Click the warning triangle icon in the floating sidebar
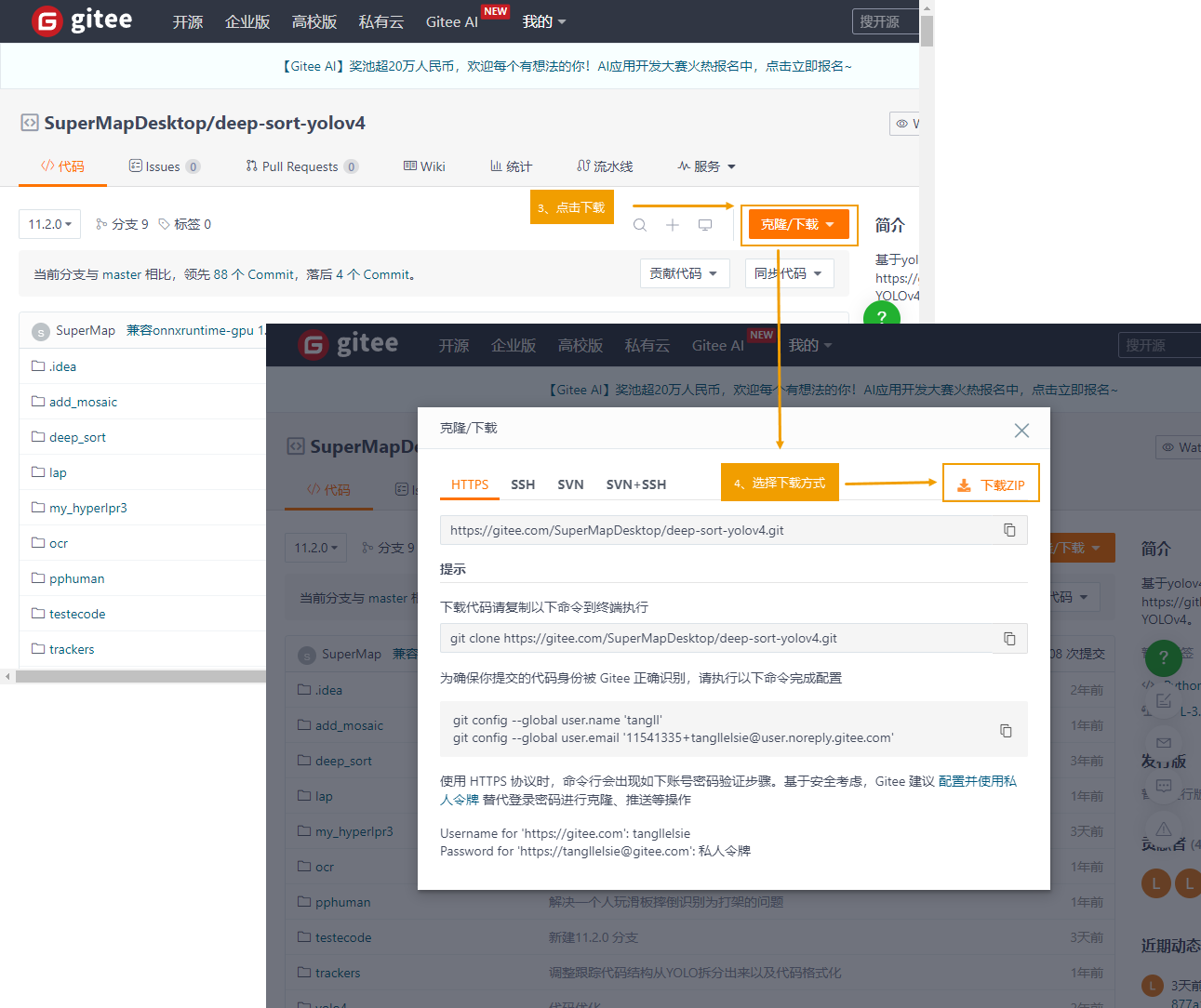 (1164, 829)
